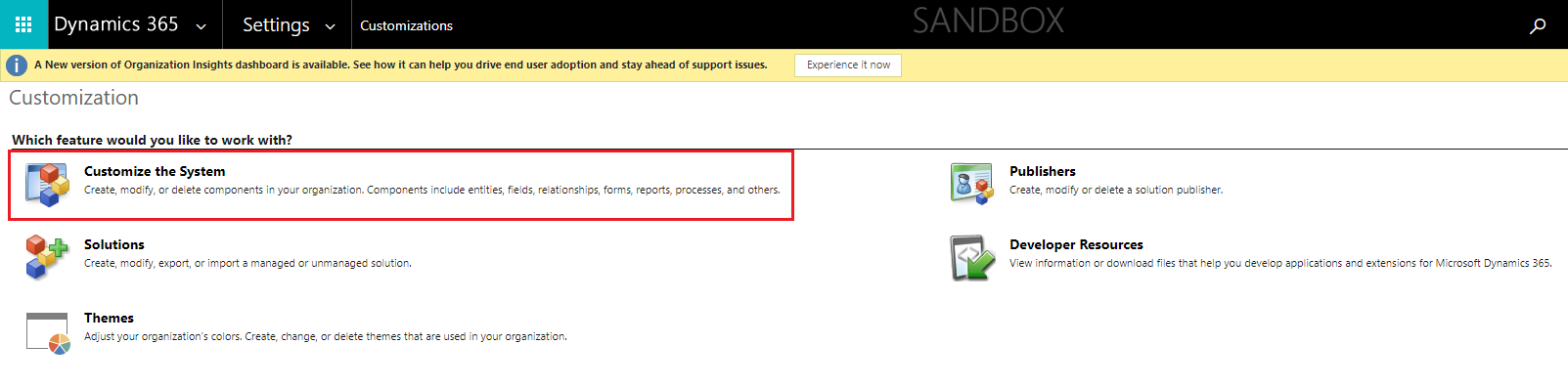Screen dimensions: 1568x388
Task: Click the 'Adjust your organization's colors' description
Action: tap(326, 337)
